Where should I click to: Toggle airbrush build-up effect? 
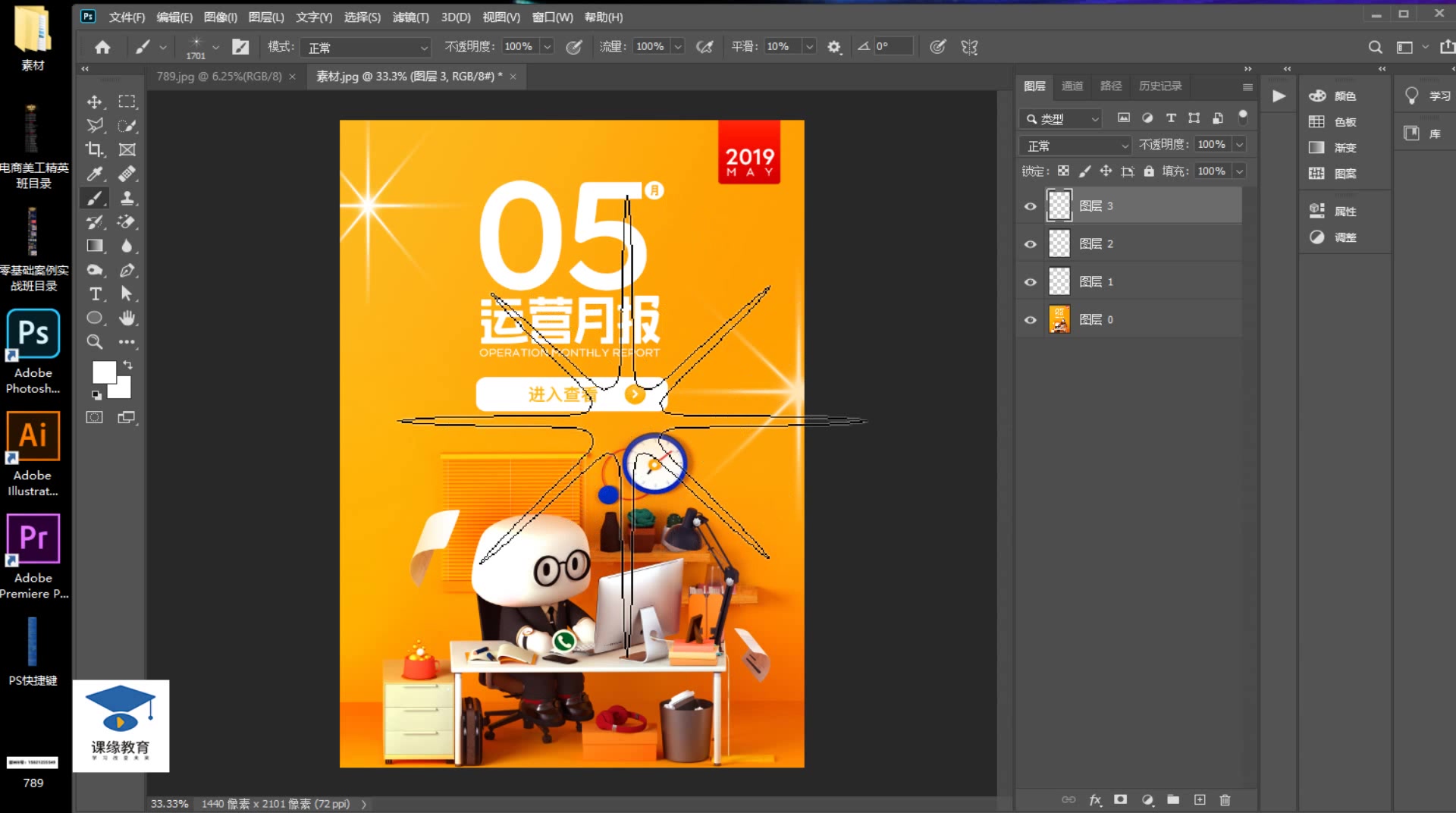(x=704, y=47)
